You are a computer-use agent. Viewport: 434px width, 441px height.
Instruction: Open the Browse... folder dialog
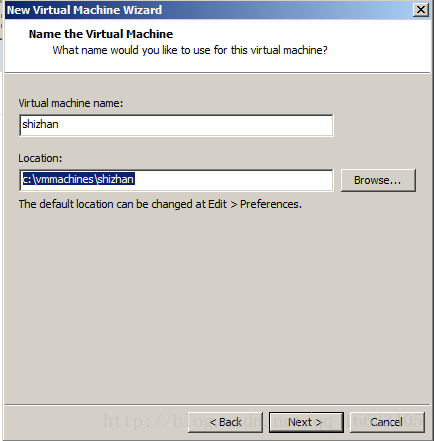[x=378, y=180]
